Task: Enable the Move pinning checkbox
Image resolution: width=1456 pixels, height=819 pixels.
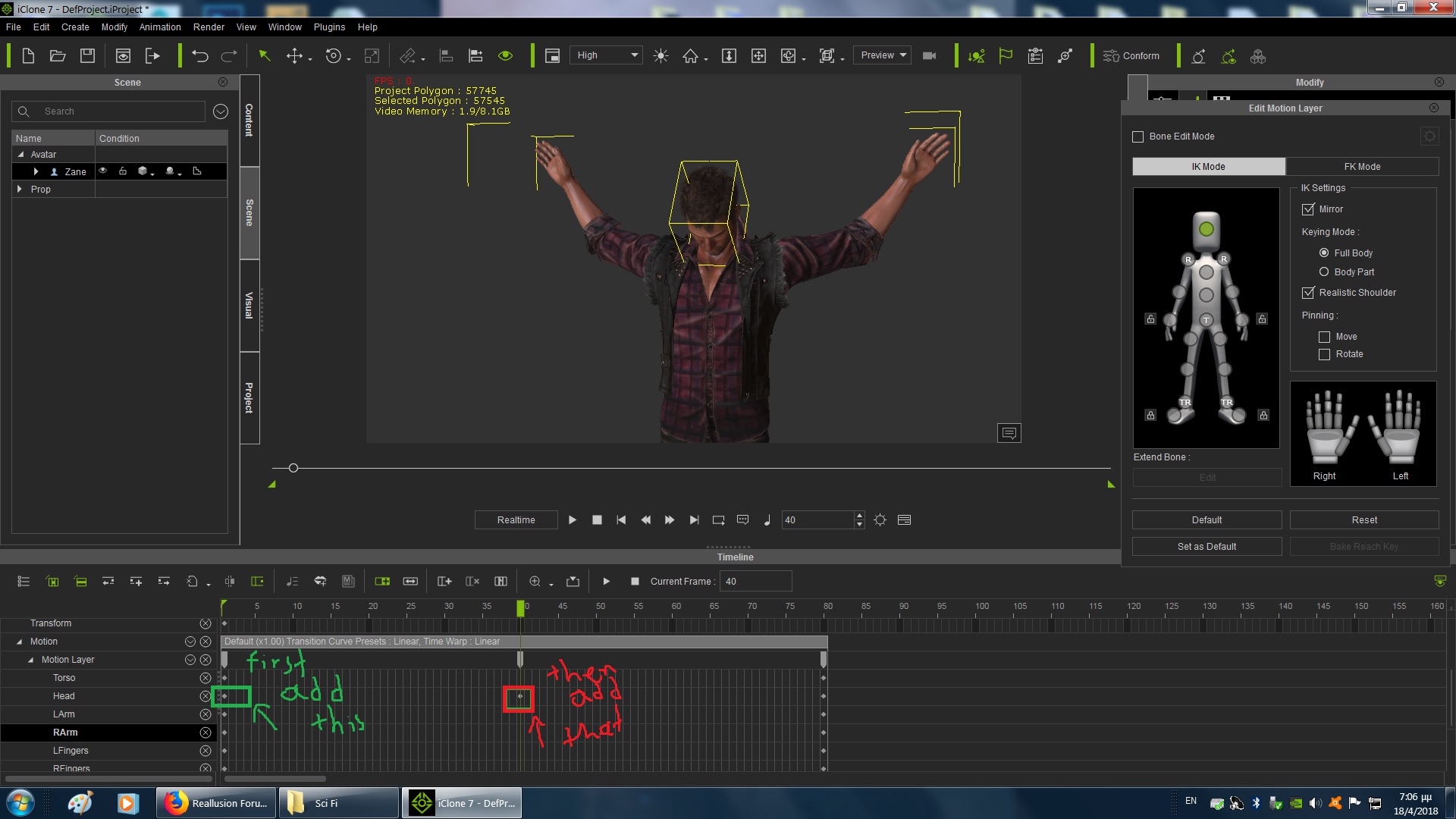Action: (x=1324, y=337)
